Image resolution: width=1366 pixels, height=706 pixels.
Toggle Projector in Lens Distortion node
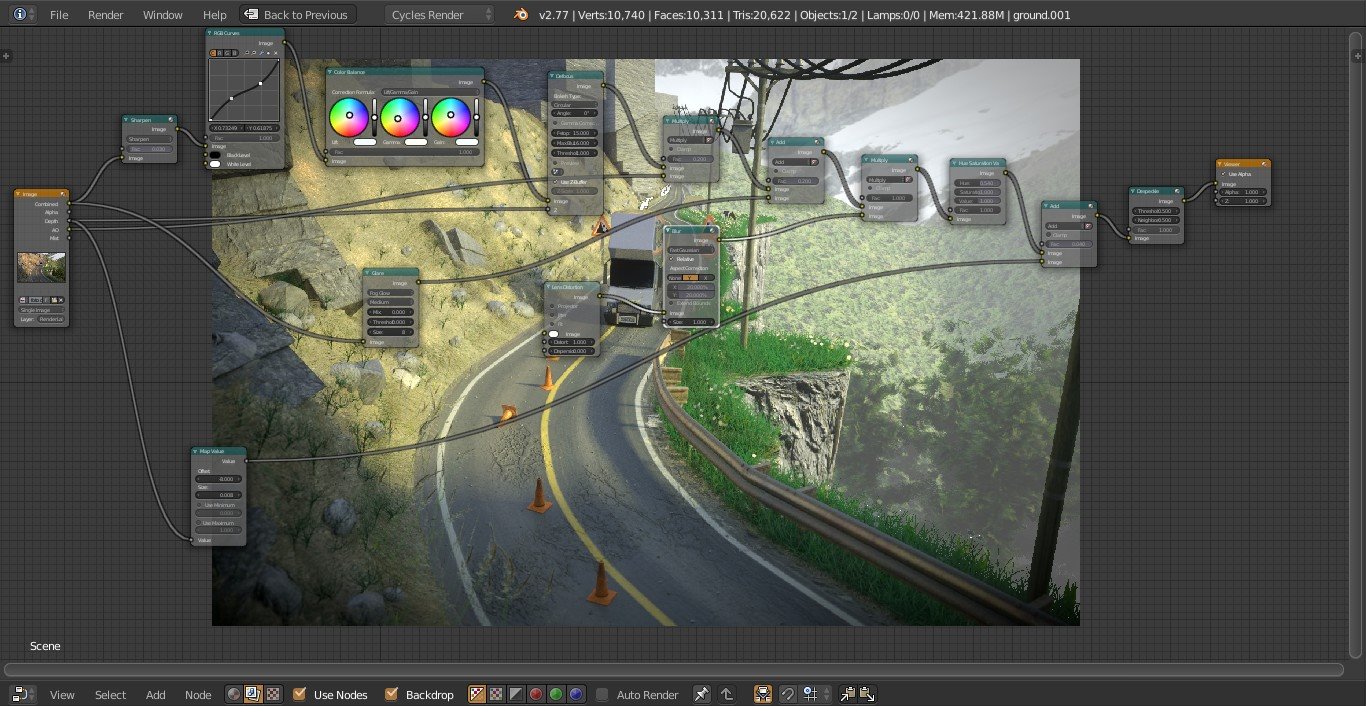tap(552, 306)
